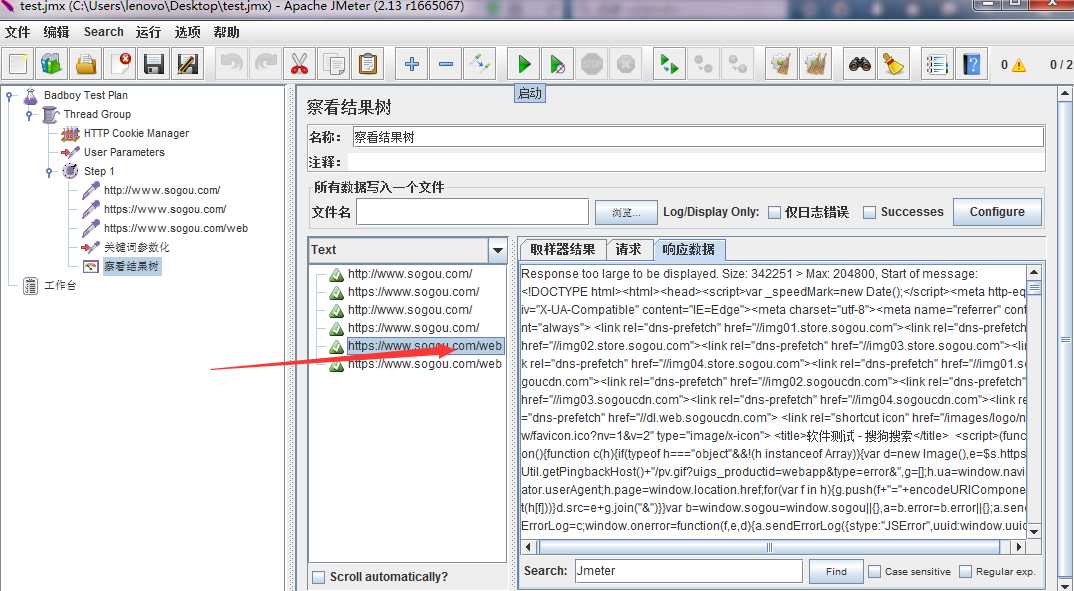Image resolution: width=1074 pixels, height=591 pixels.
Task: Click the 名称 name input field
Action: pyautogui.click(x=698, y=137)
